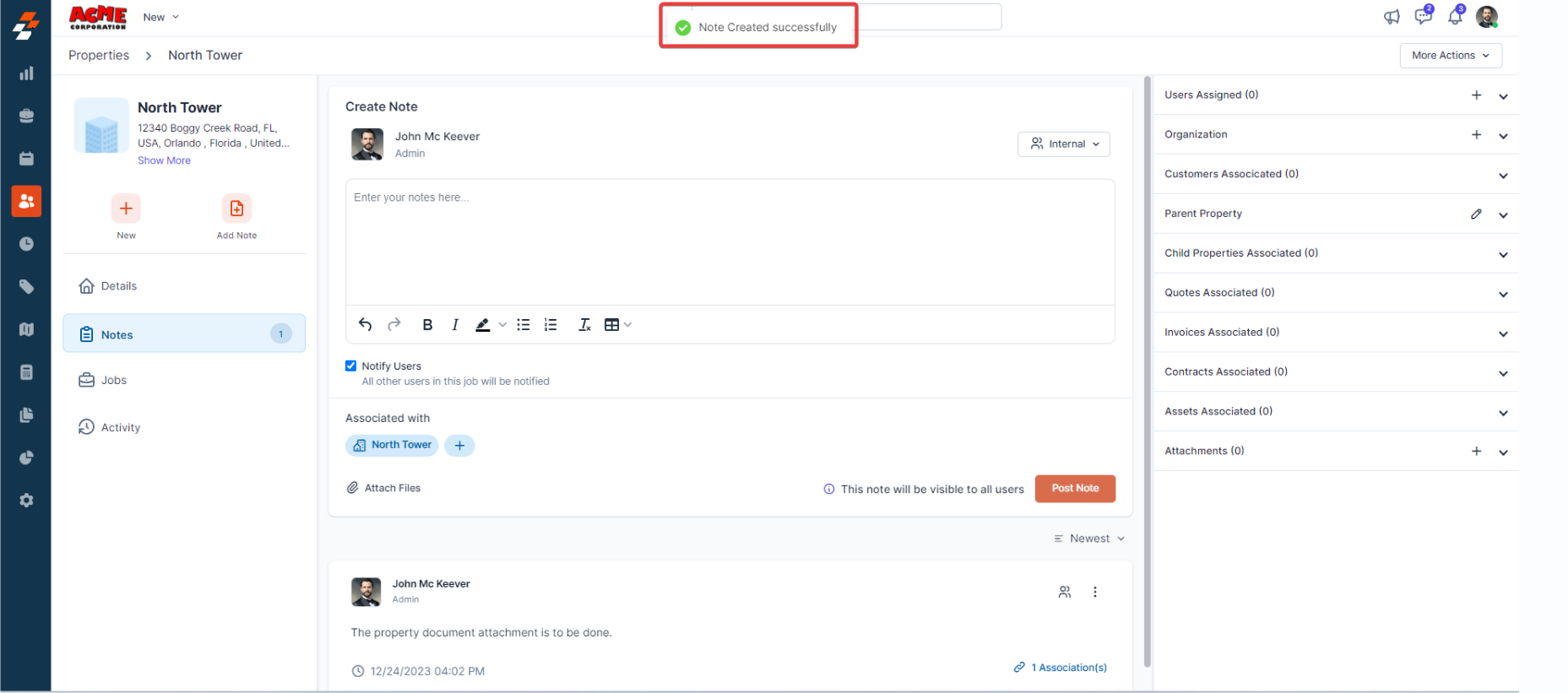The width and height of the screenshot is (1568, 693).
Task: Toggle bold formatting in note editor
Action: (x=427, y=325)
